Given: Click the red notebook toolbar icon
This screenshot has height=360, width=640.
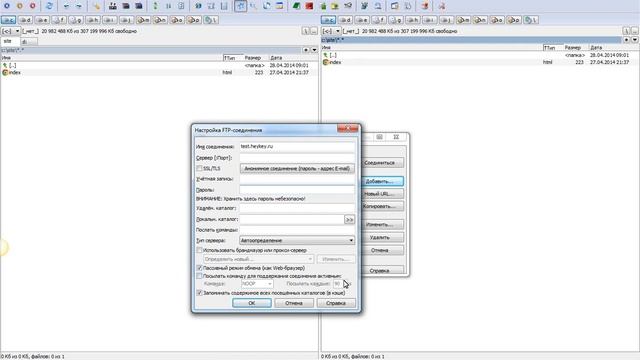Looking at the screenshot, I should coord(309,6).
